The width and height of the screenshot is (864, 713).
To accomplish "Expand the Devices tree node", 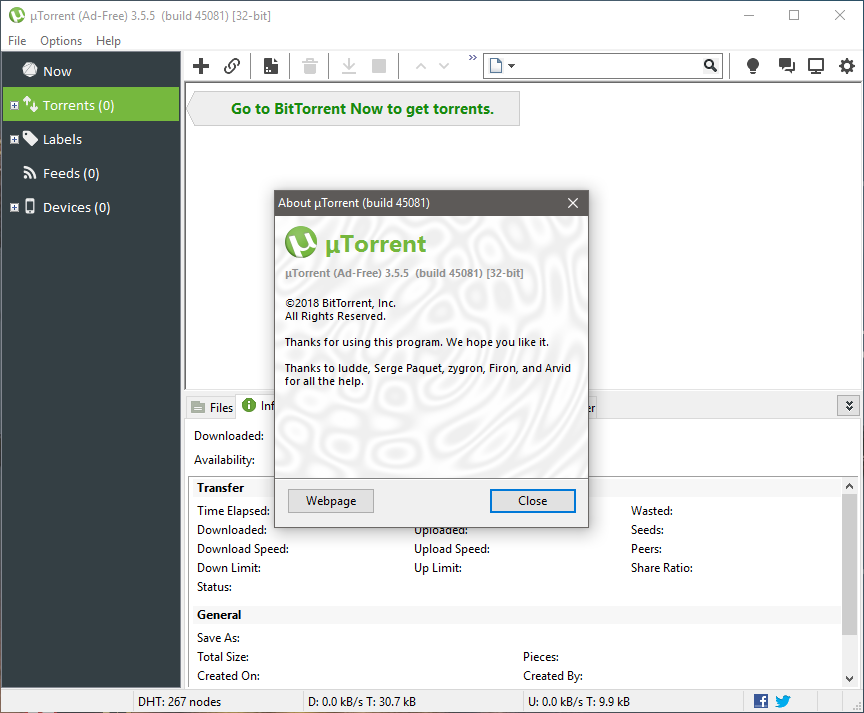I will coord(14,208).
